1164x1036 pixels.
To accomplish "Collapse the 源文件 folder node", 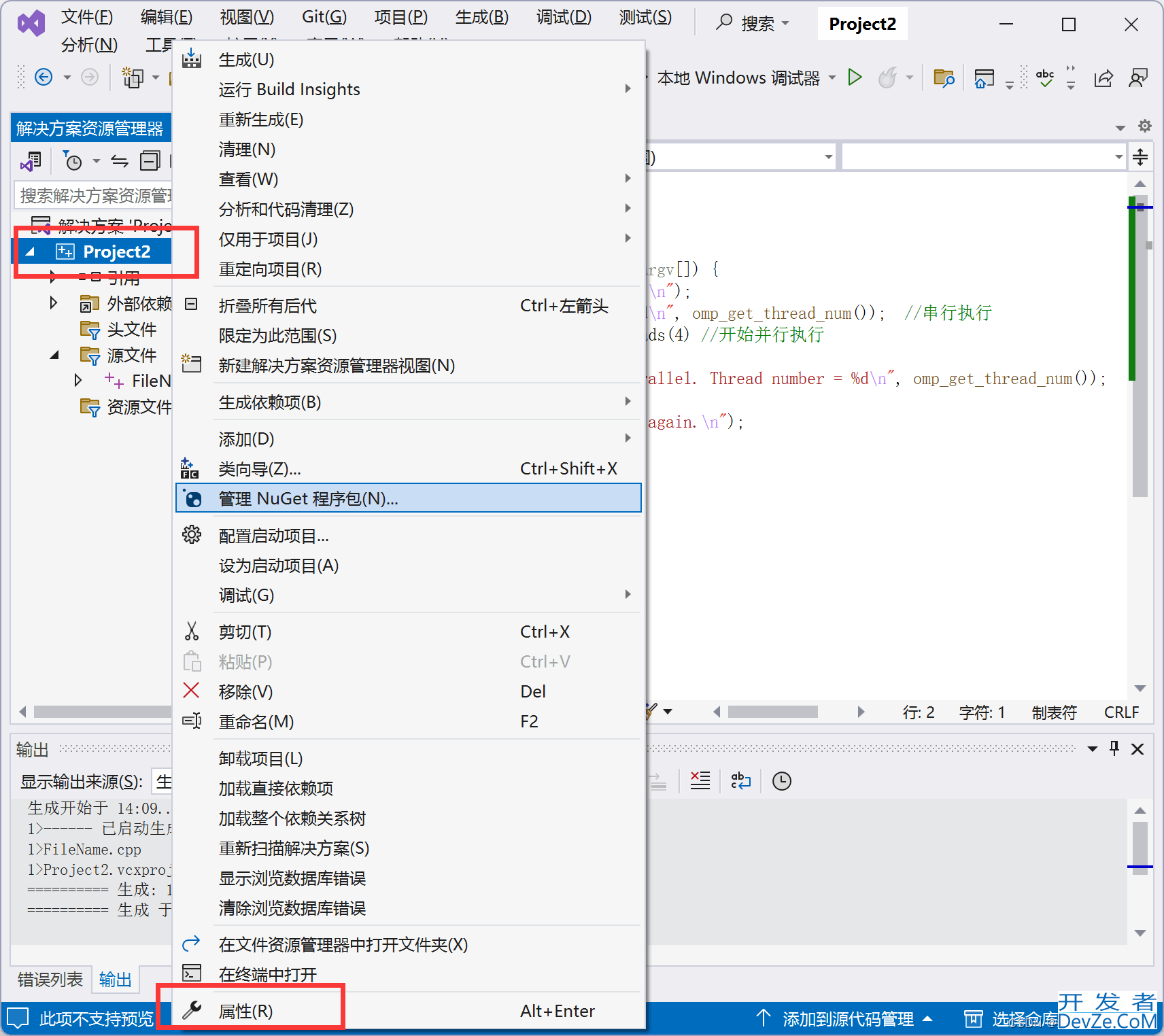I will pyautogui.click(x=55, y=355).
